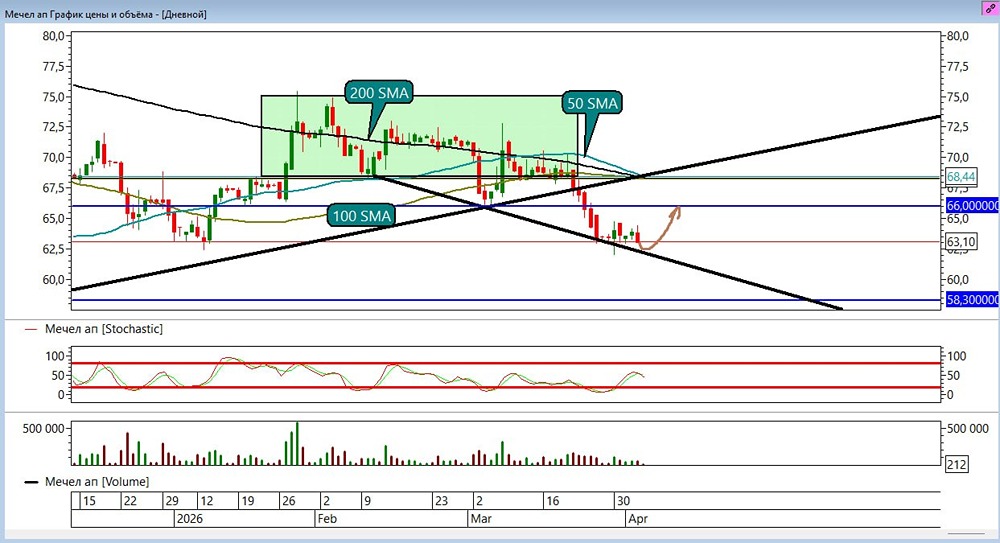
Task: Click the 72,5 tick on the left price axis
Action: [53, 127]
